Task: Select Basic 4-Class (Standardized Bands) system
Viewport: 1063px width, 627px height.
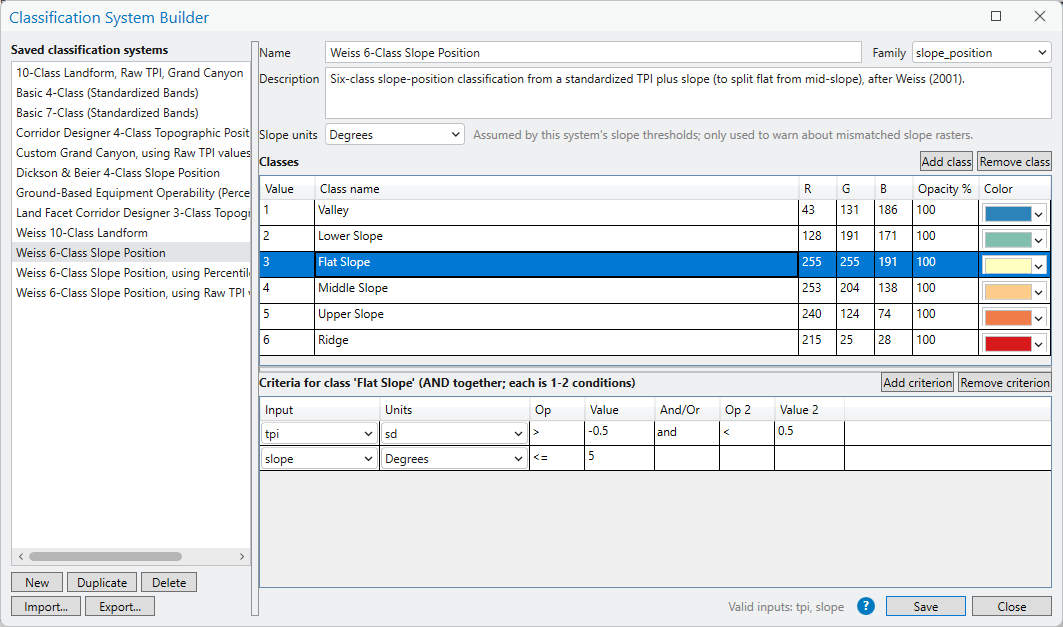Action: [x=107, y=93]
